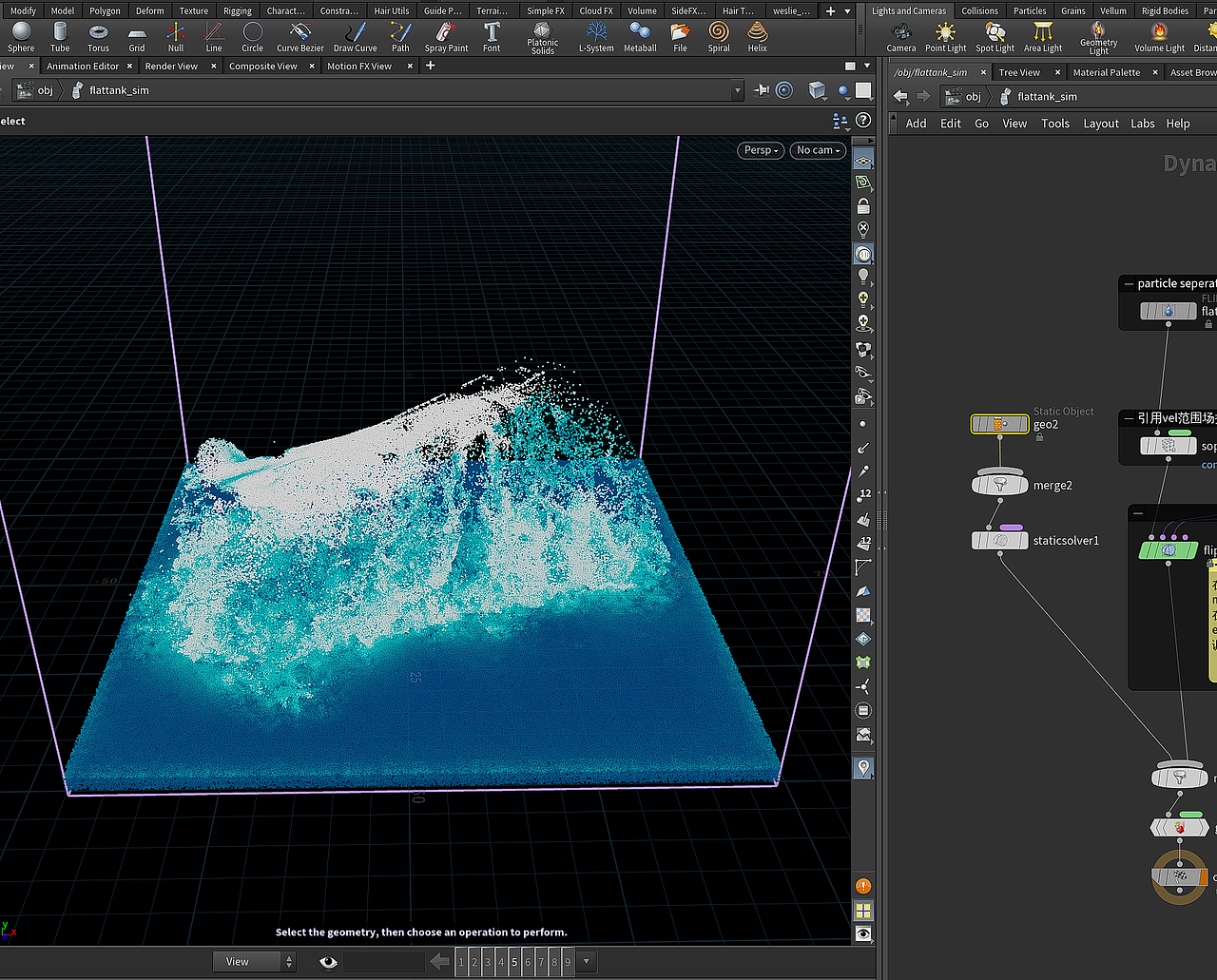The image size is (1217, 980).
Task: Open the View selector at the bottom toolbar
Action: point(240,961)
